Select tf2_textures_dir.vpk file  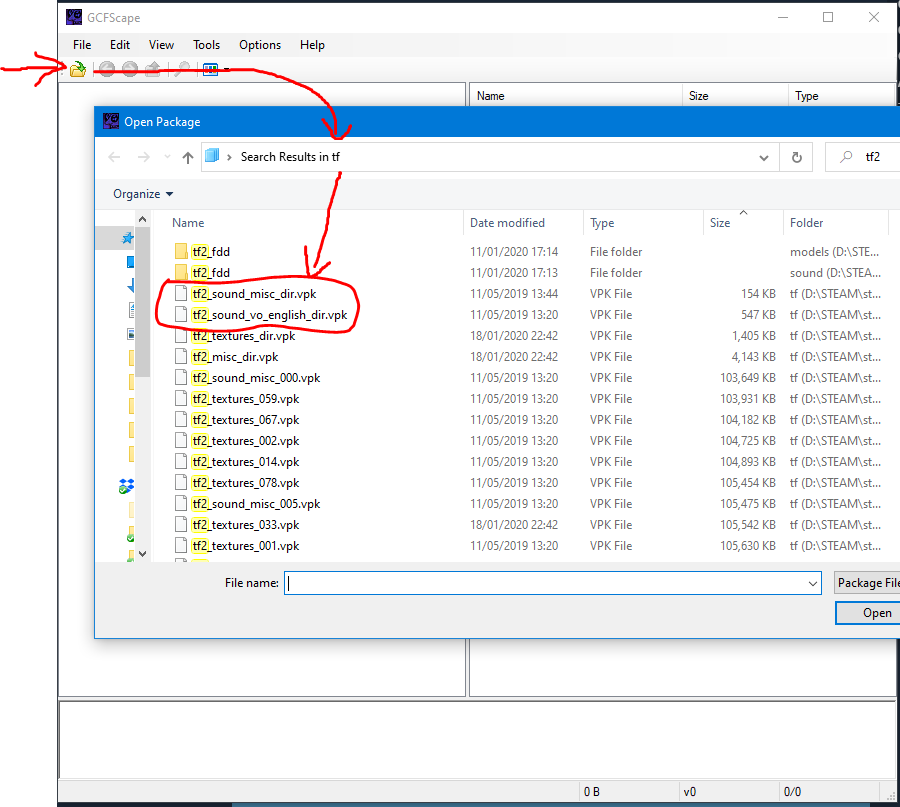pos(243,336)
